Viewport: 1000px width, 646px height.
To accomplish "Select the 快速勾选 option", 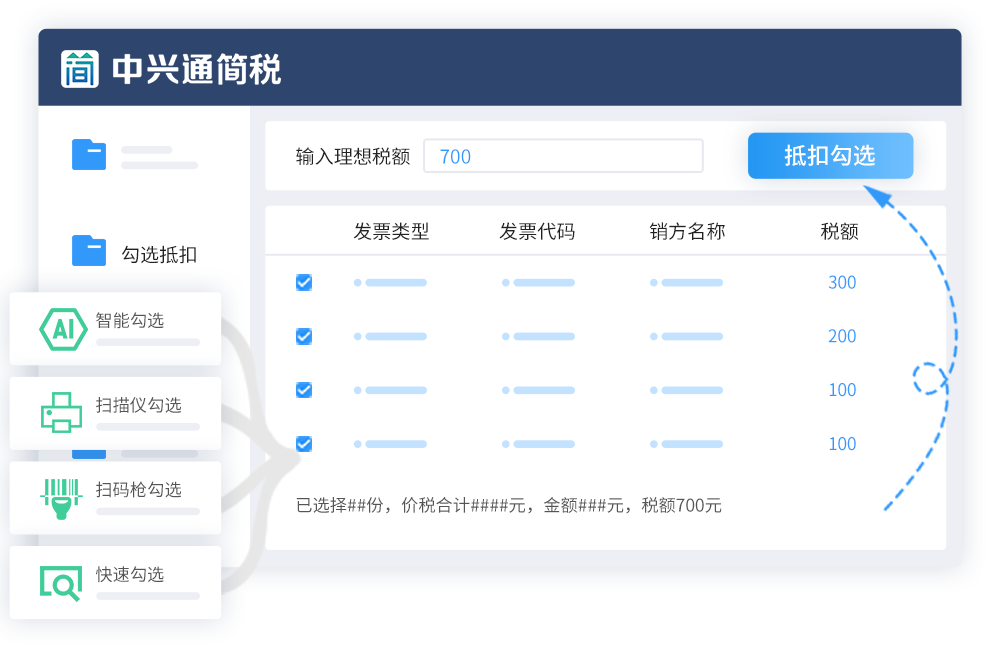I will (115, 582).
